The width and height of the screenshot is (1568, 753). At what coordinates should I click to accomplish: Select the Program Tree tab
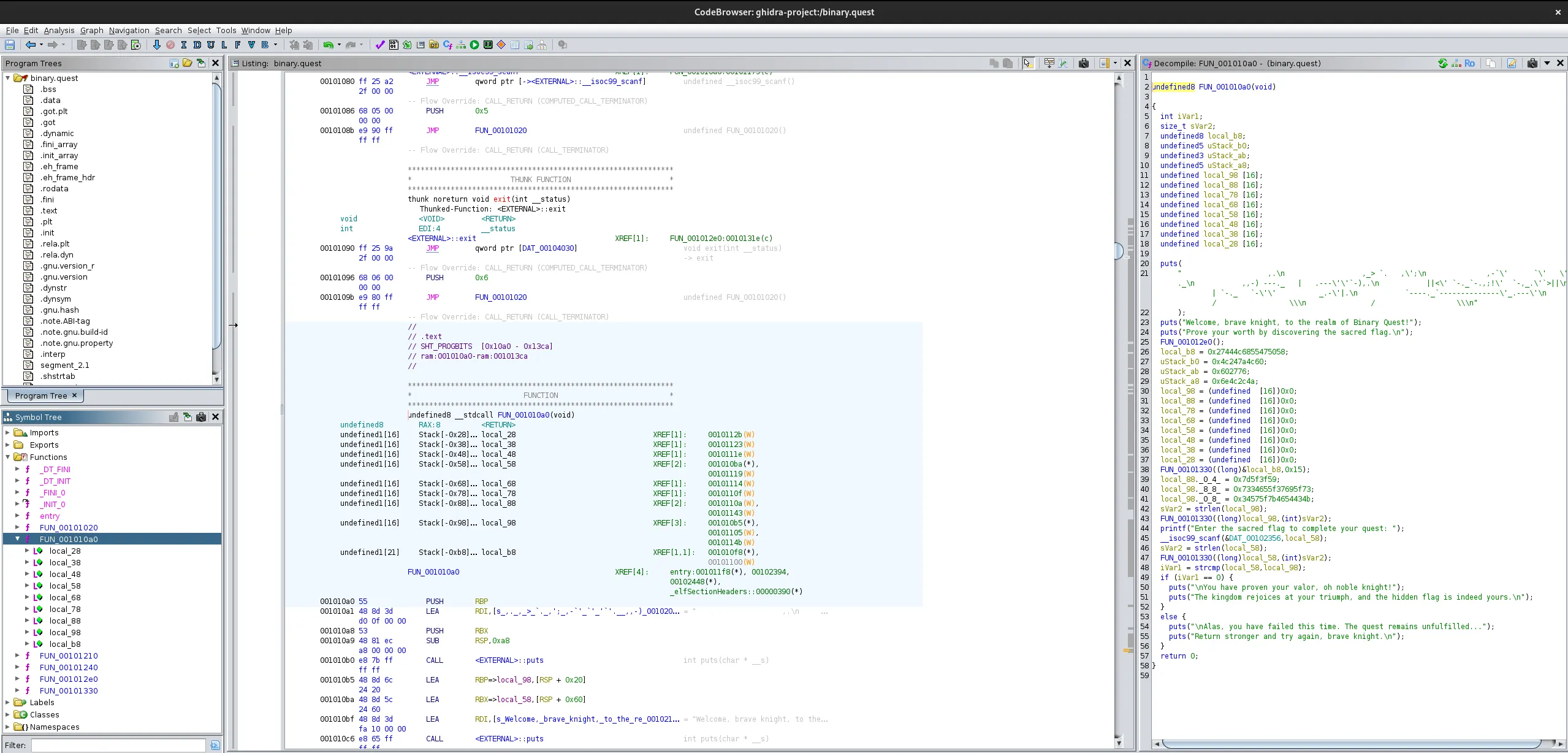click(41, 396)
